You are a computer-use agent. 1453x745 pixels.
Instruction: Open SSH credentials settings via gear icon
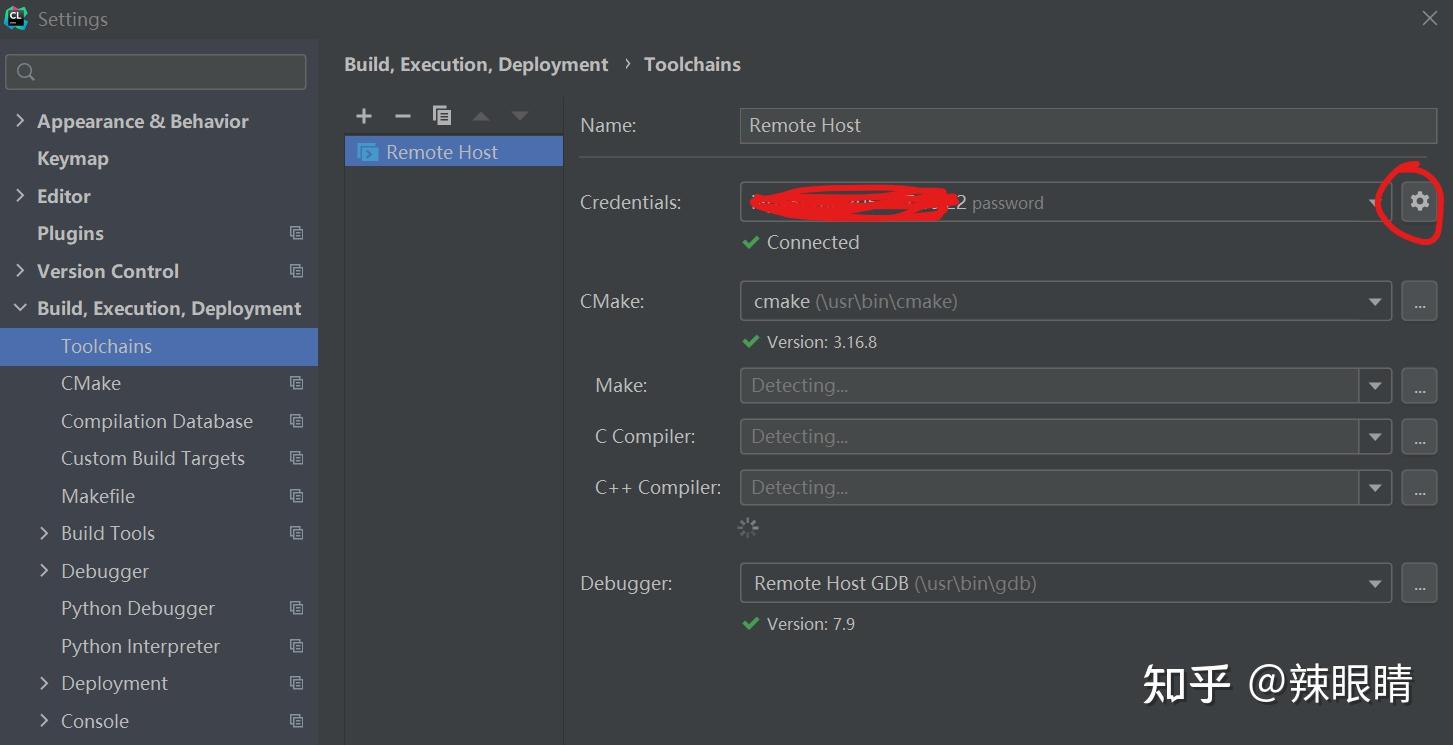(1419, 201)
